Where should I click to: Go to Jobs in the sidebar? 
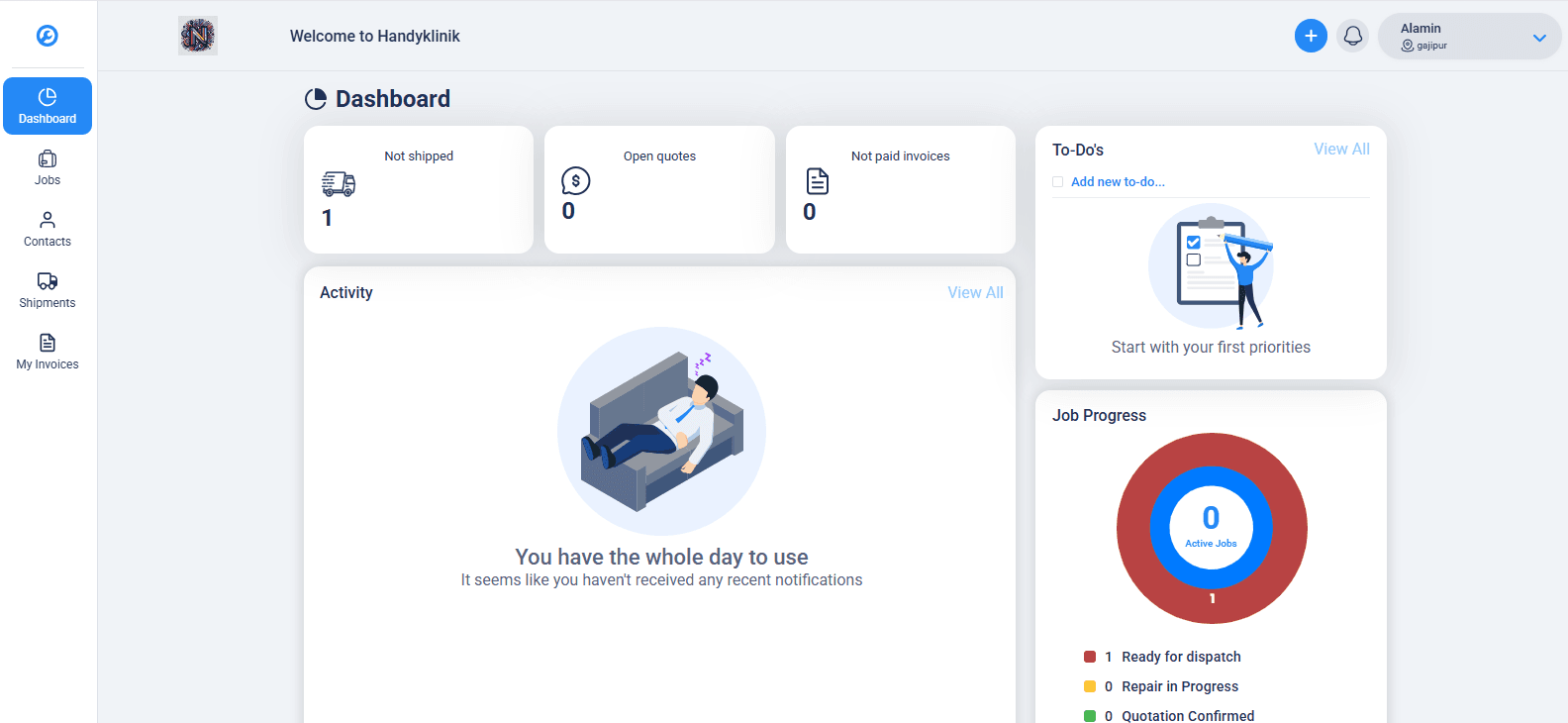(48, 167)
